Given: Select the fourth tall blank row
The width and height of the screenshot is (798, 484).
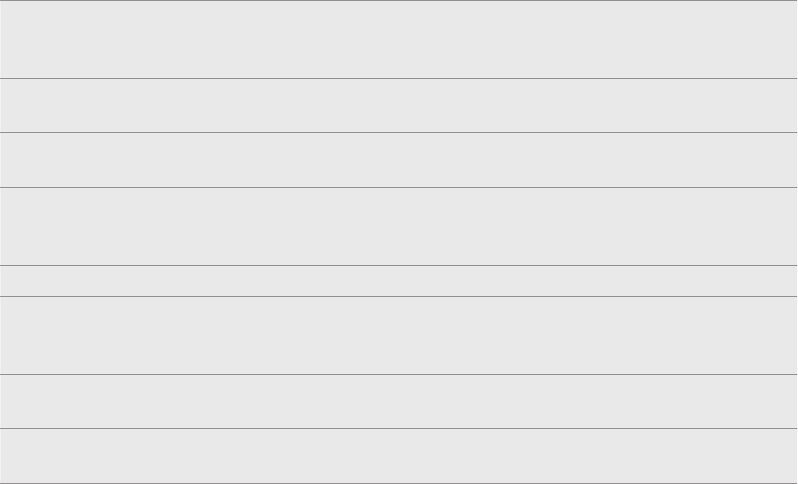Looking at the screenshot, I should (399, 226).
